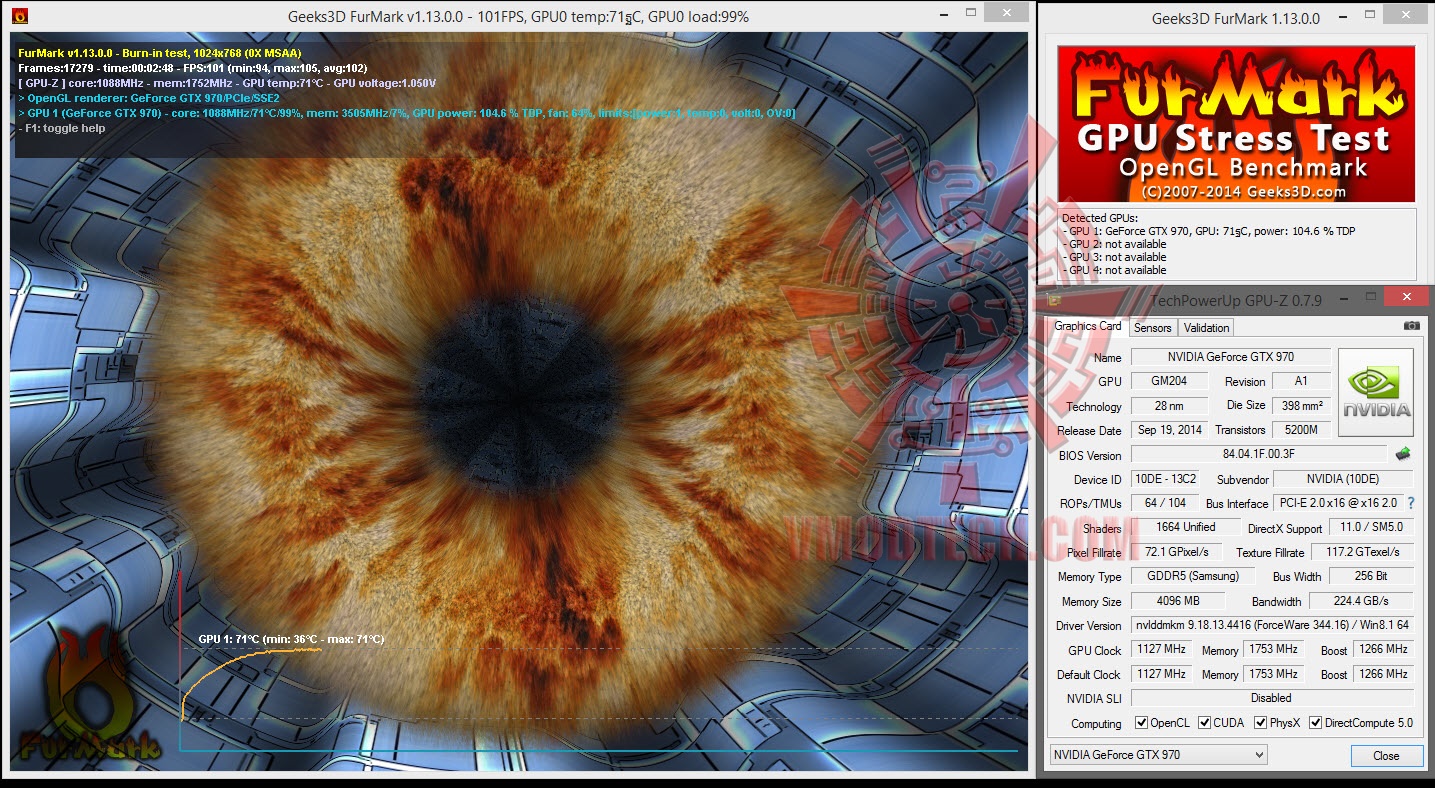1435x788 pixels.
Task: Click the 'FurMark v1.13.0.0 - Burn-in test' overlay line
Action: point(160,53)
